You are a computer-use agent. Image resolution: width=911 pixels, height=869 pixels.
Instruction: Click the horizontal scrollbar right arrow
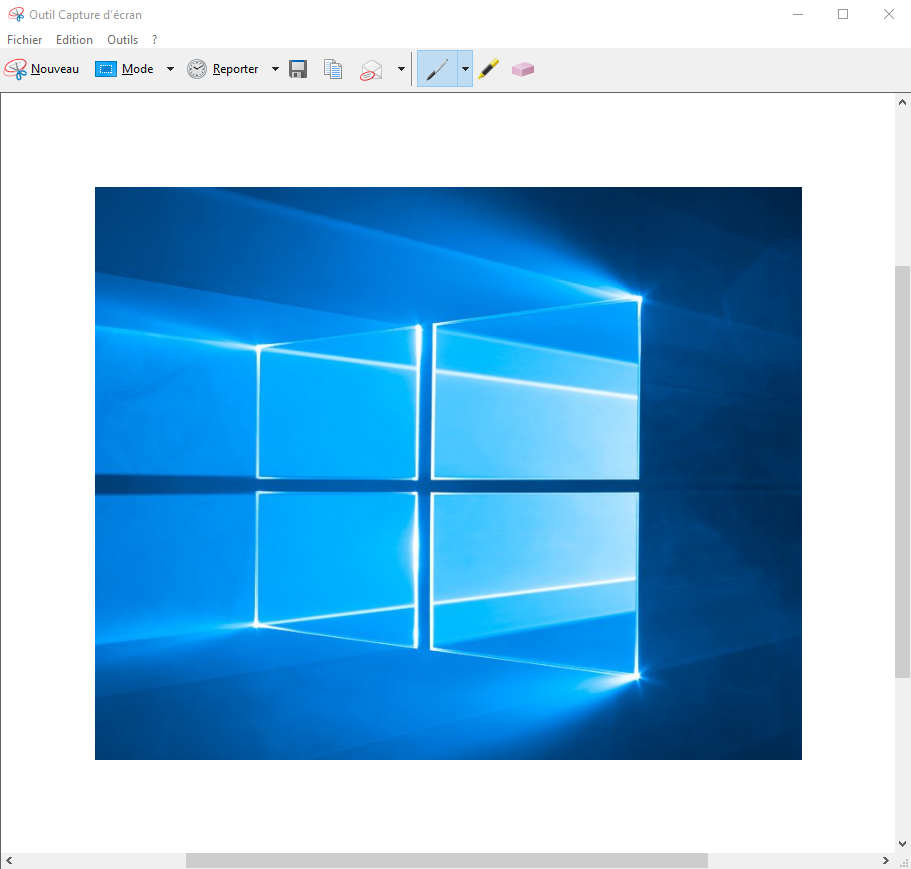point(886,861)
